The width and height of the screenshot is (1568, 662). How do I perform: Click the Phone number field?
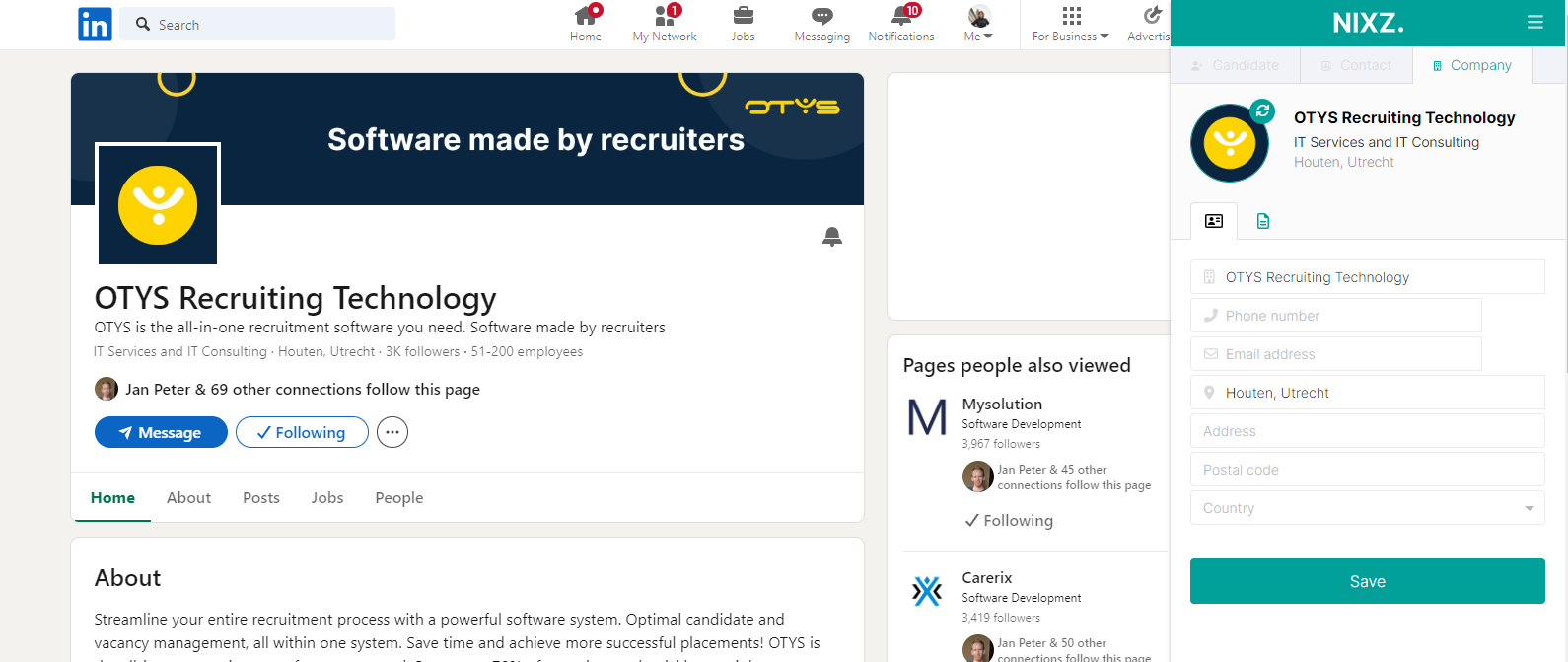[1336, 316]
